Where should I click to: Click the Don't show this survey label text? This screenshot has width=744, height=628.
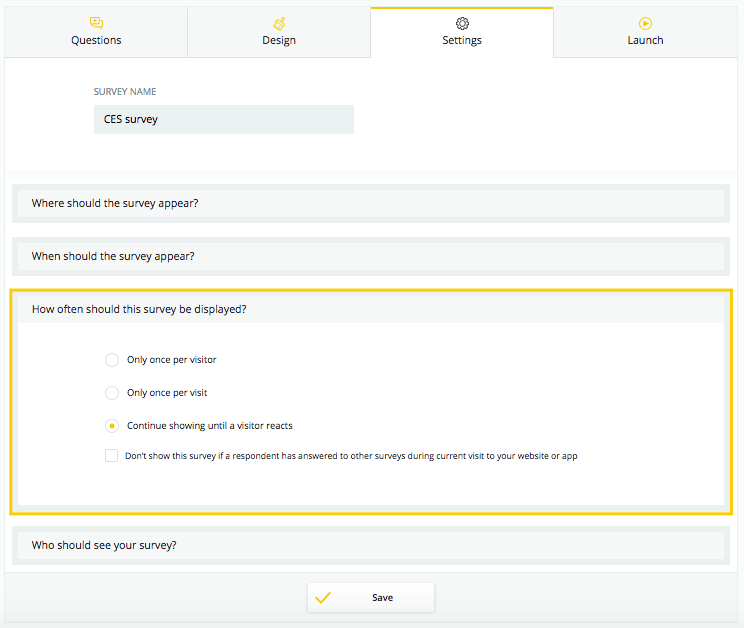351,456
